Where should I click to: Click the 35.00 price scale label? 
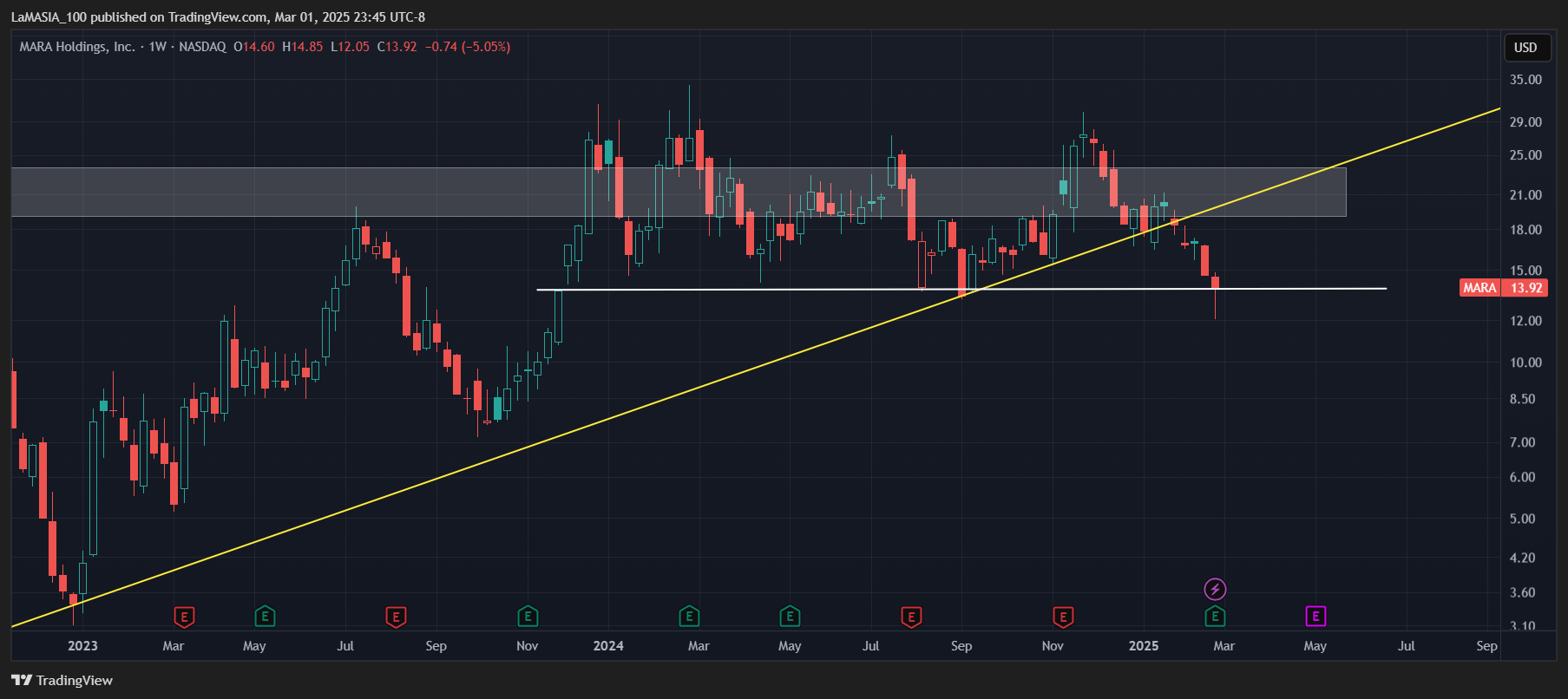pos(1525,80)
